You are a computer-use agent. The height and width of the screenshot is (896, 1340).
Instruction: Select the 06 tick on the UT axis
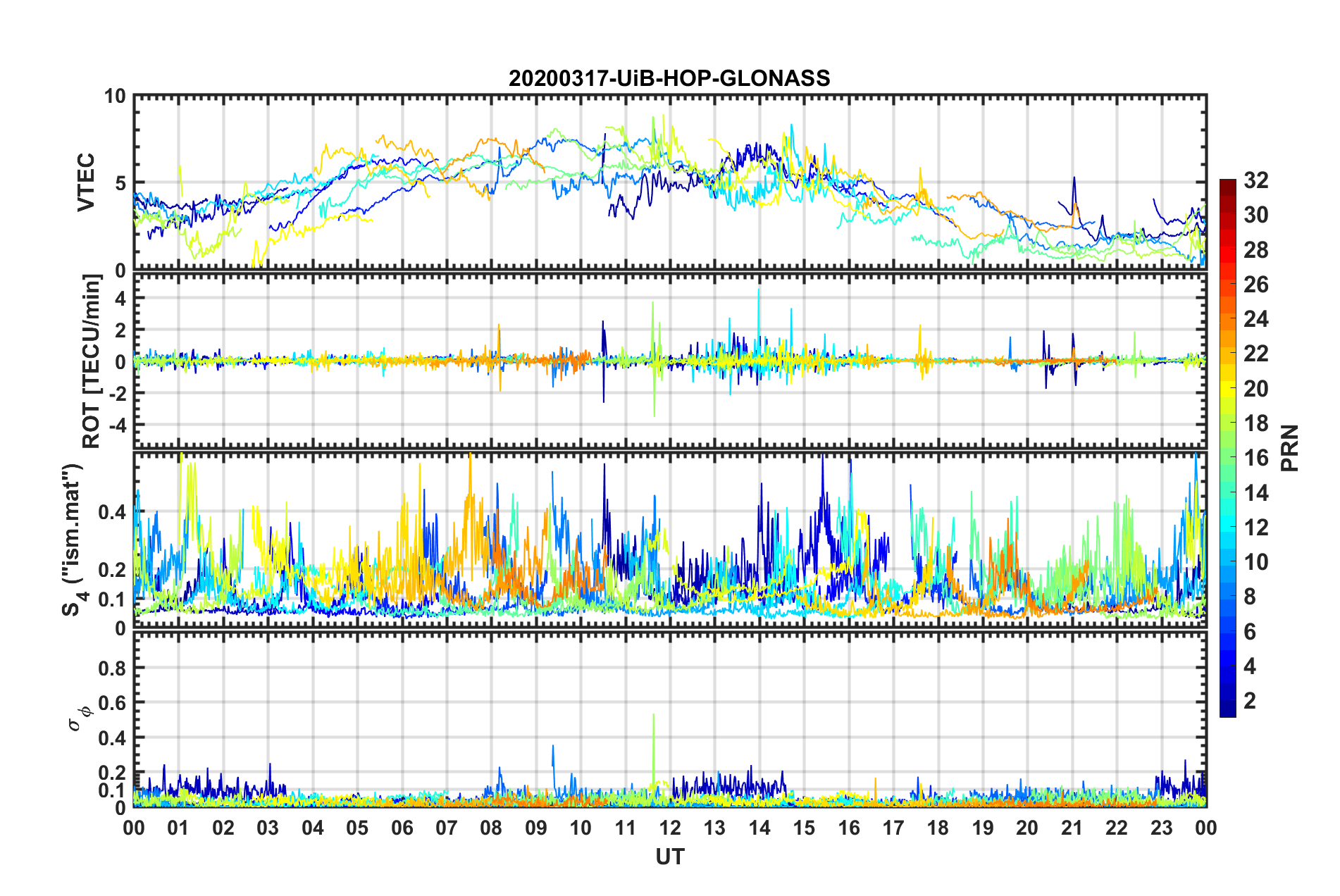click(402, 828)
